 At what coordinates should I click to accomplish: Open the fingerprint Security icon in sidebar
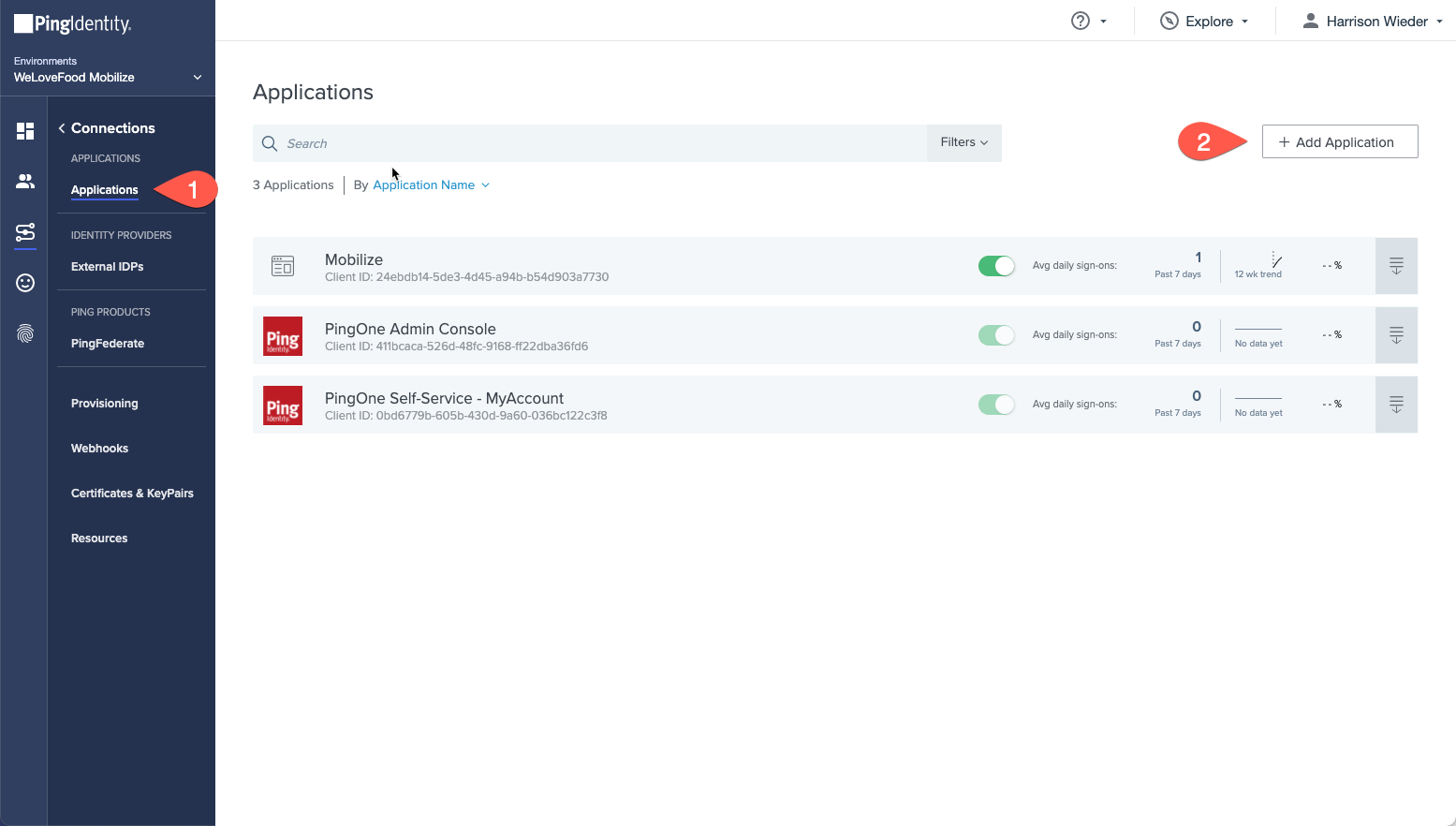25,333
